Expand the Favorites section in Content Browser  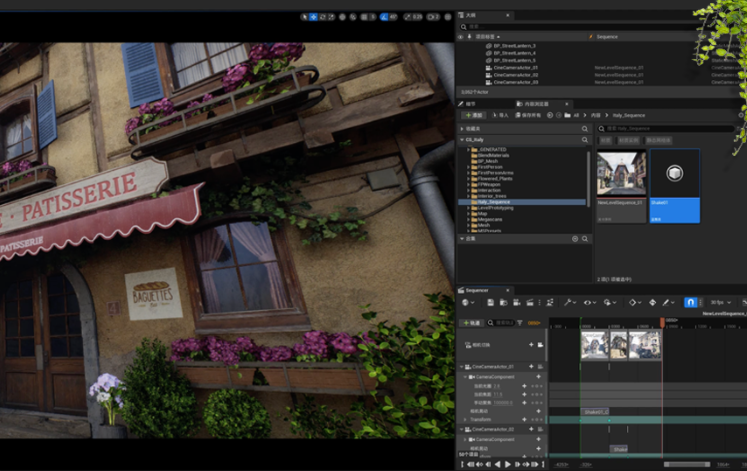462,129
